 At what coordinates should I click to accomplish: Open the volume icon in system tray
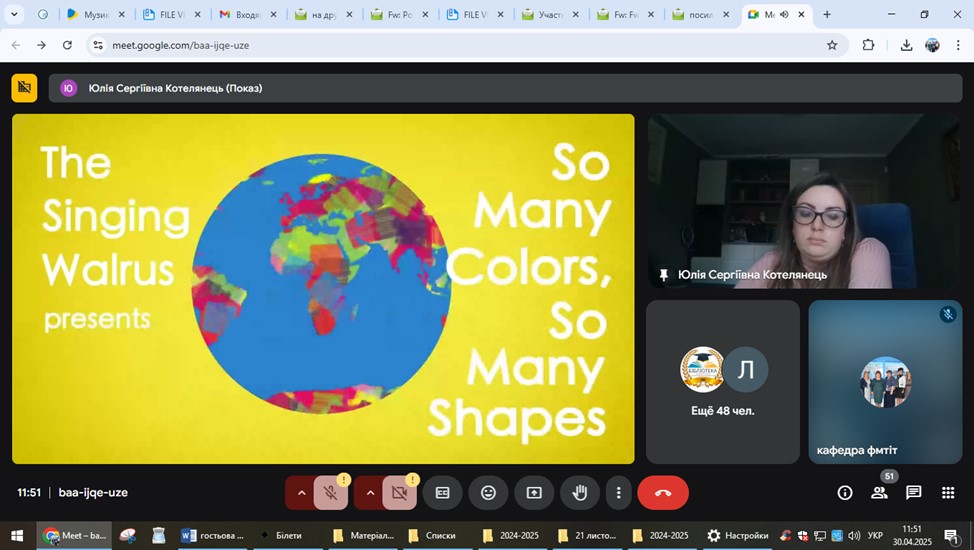(x=854, y=535)
